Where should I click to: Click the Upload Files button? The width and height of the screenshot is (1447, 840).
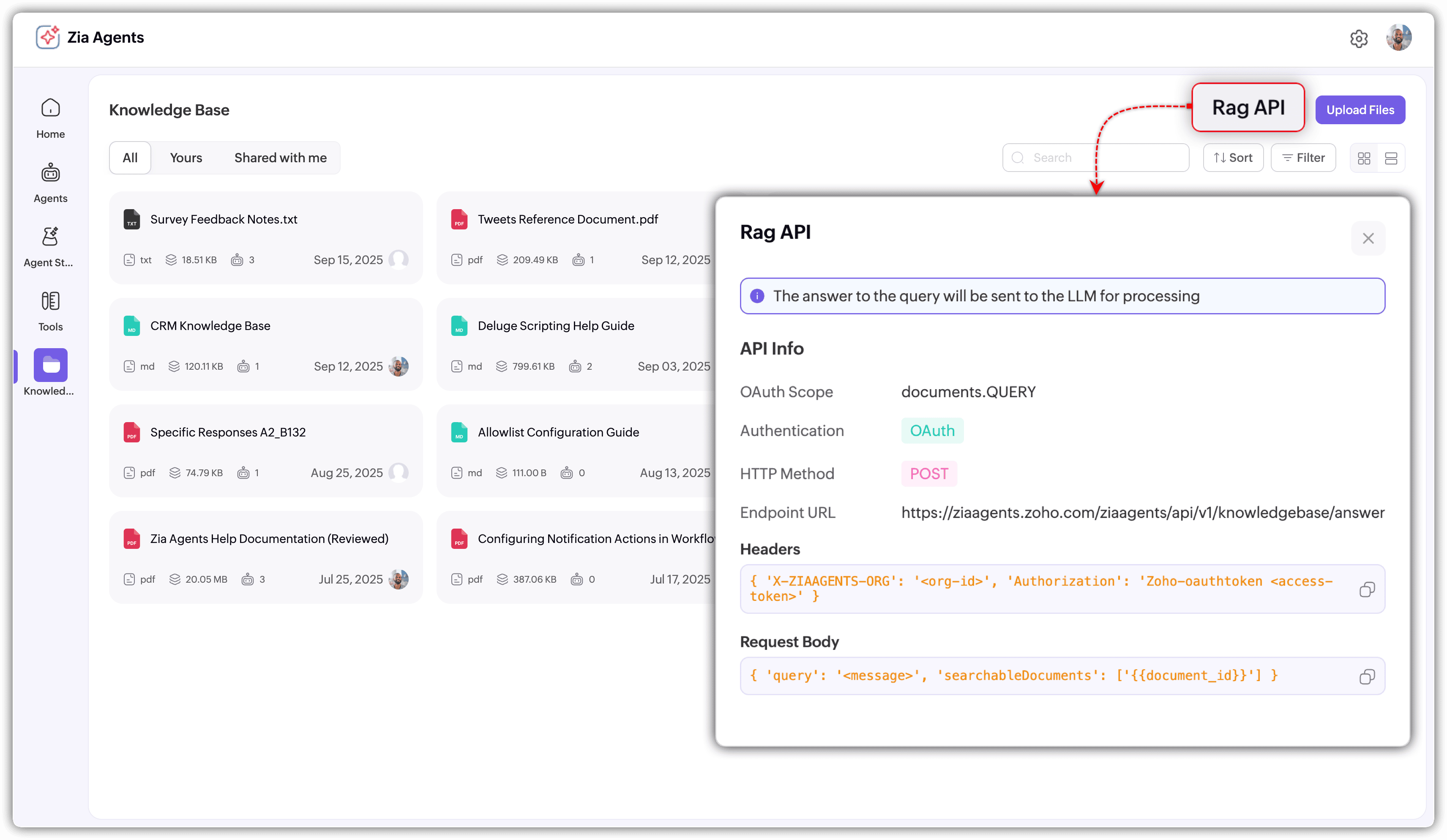pos(1360,110)
